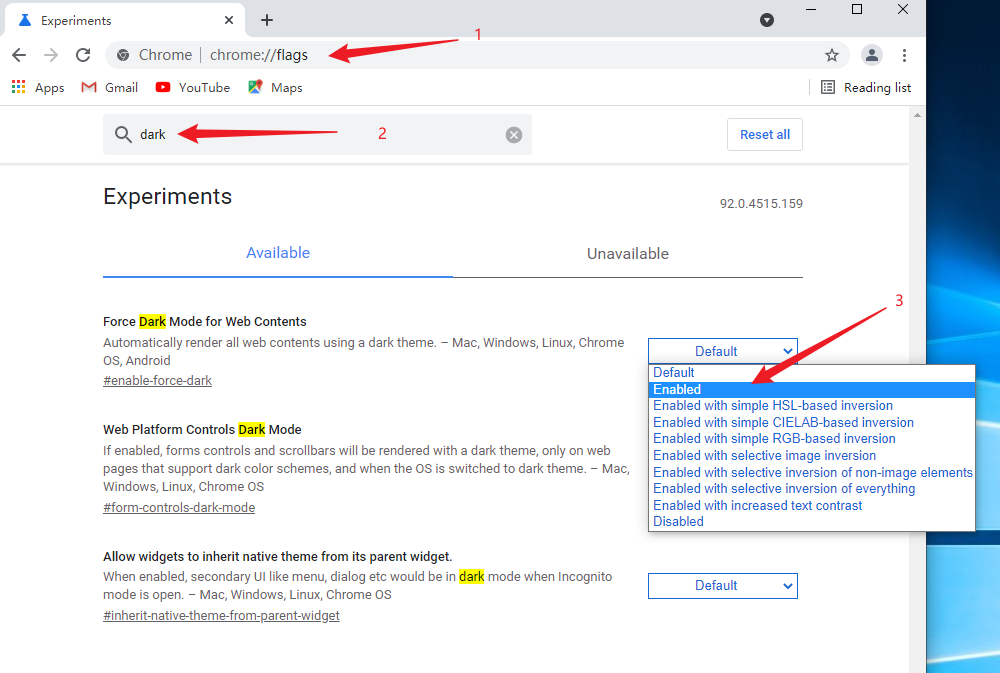Select Enabled with simple RGB-based inversion
1000x673 pixels.
812,439
